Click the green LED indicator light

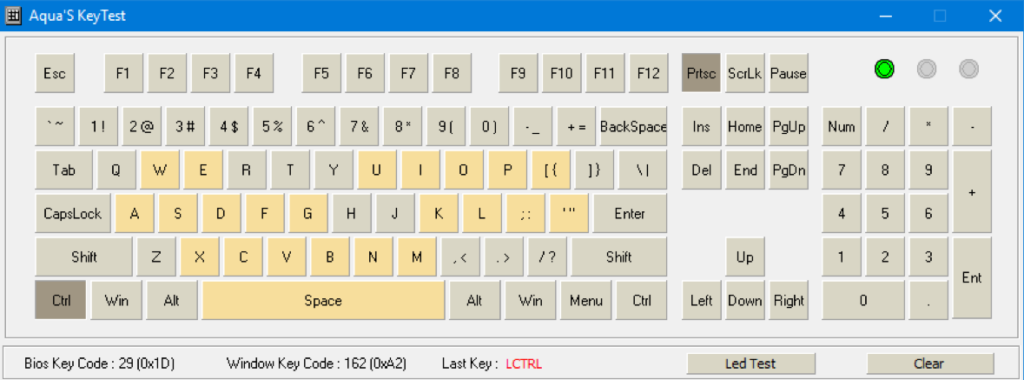coord(884,69)
